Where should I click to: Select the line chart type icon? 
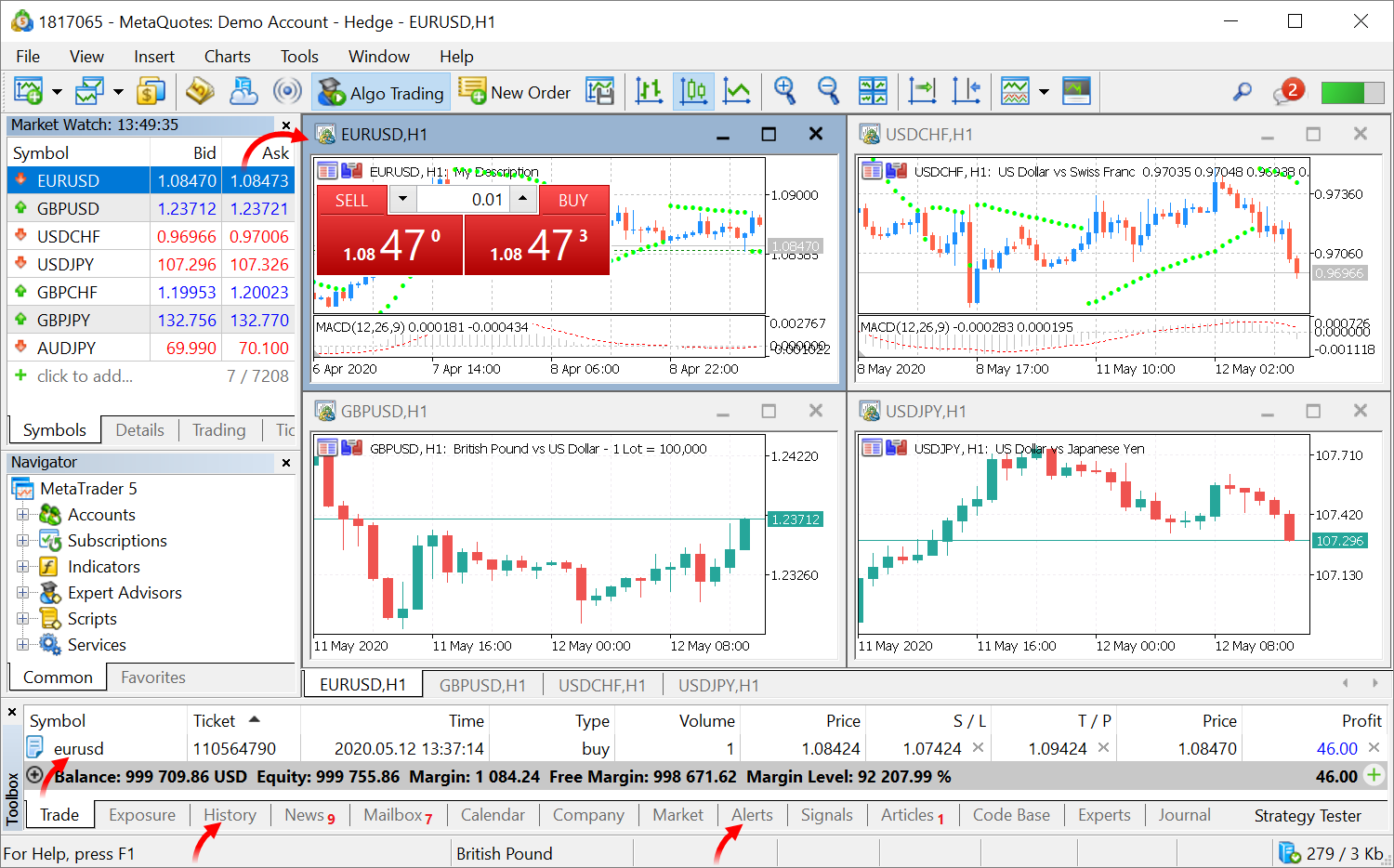tap(737, 91)
